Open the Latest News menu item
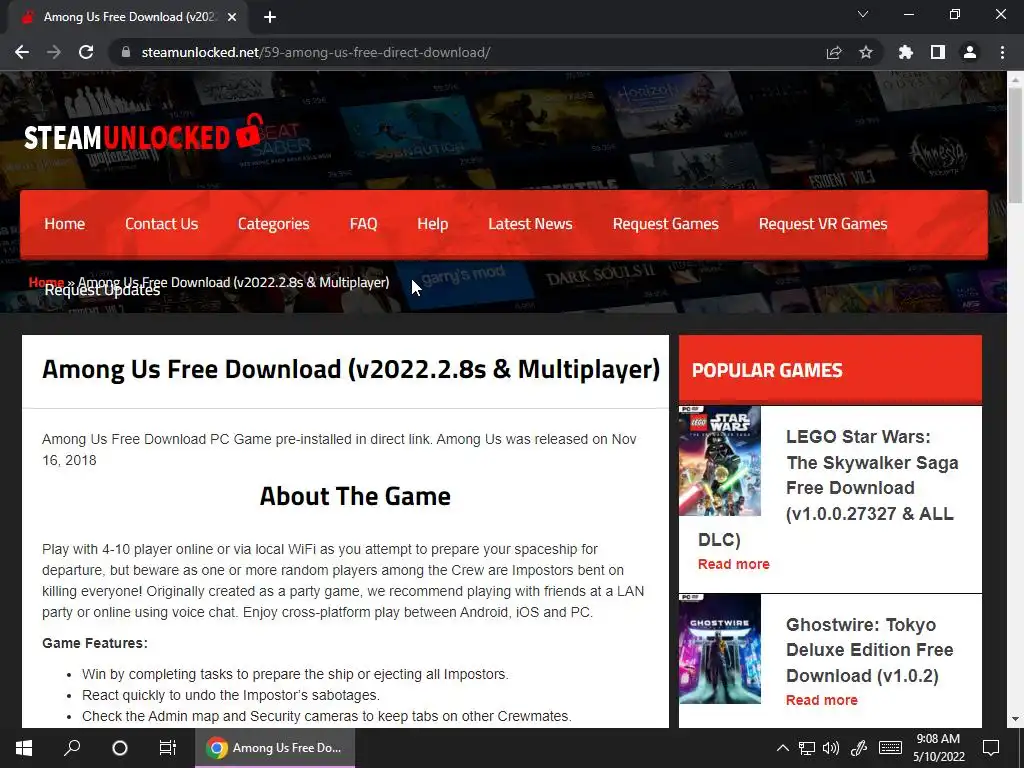Screen dimensions: 1024x768 [530, 224]
